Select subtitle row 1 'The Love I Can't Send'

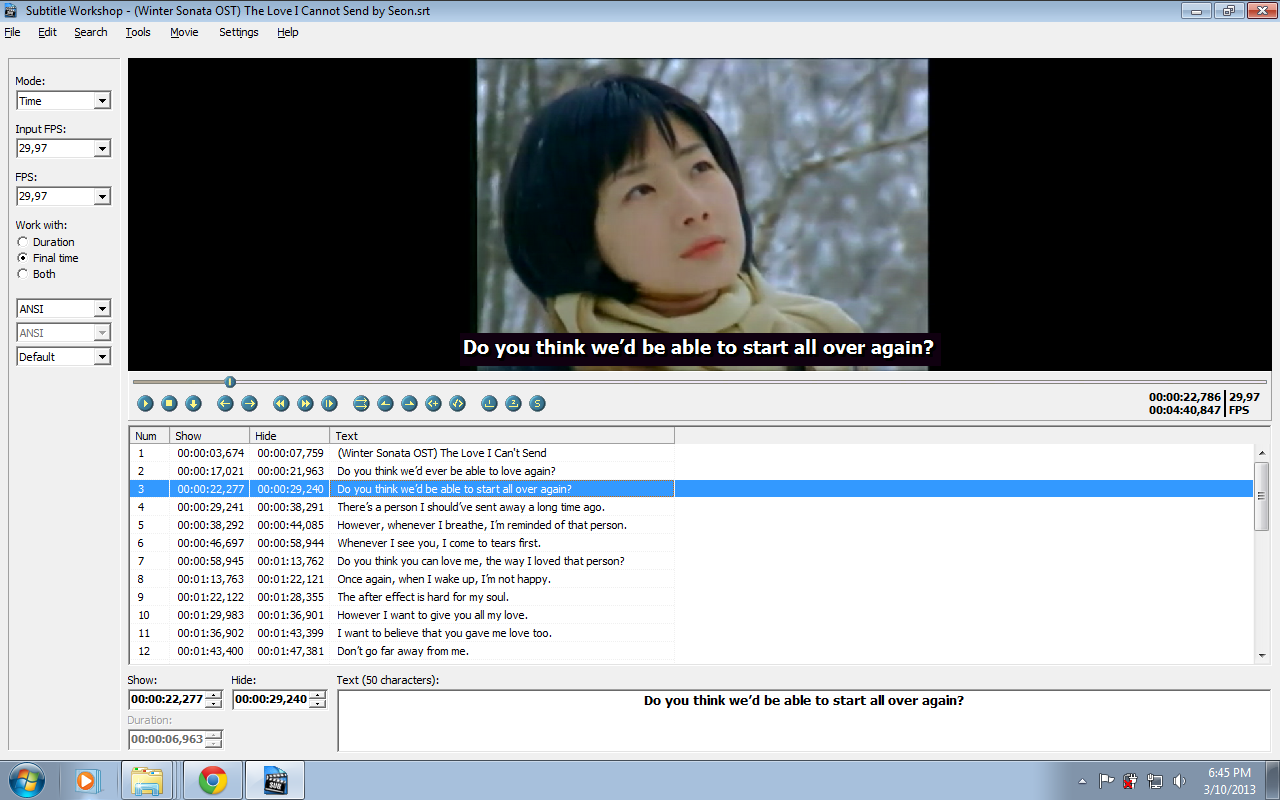[691, 453]
